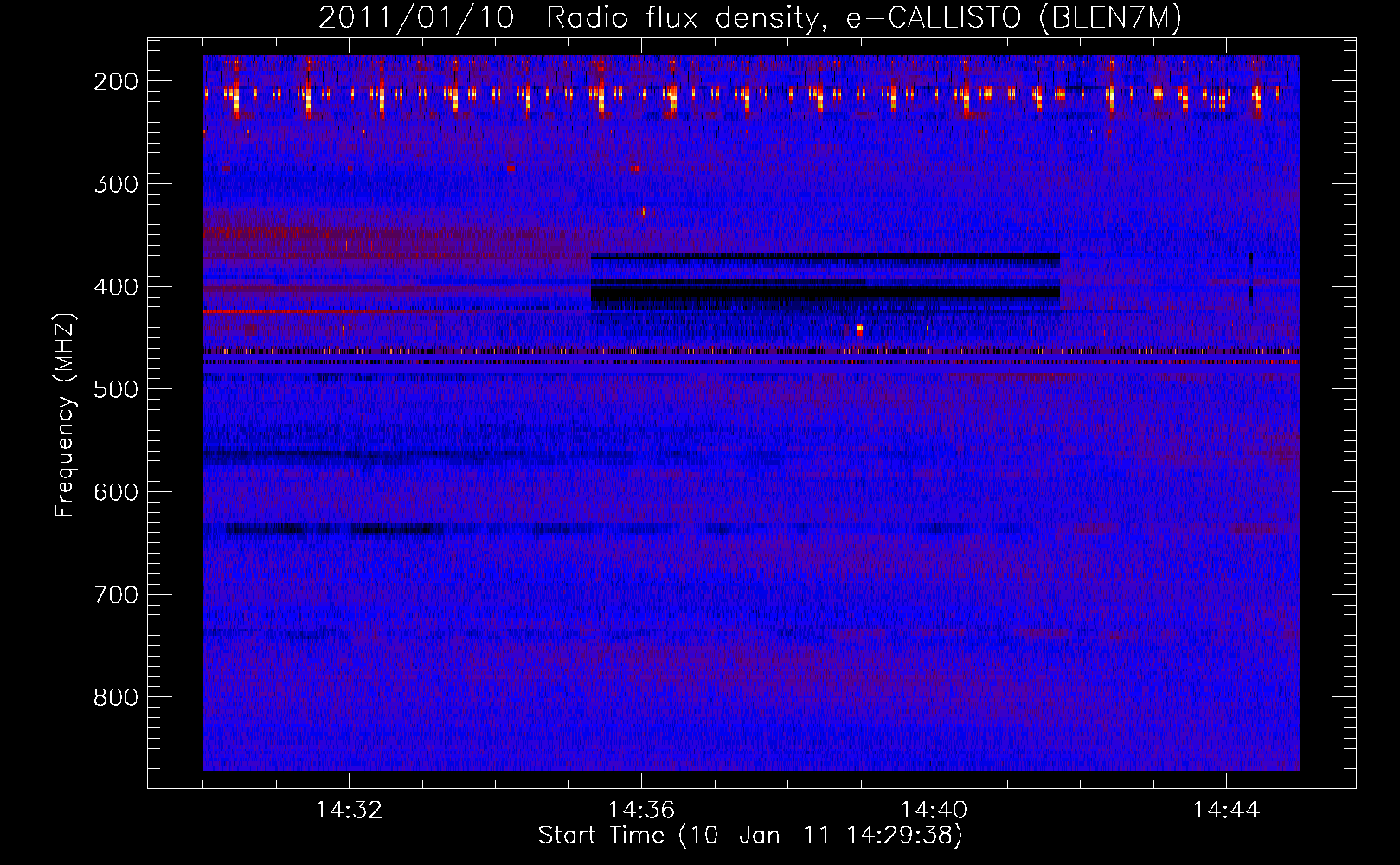Click the plot title '2011/01/10 Radio flux density'

click(x=750, y=17)
